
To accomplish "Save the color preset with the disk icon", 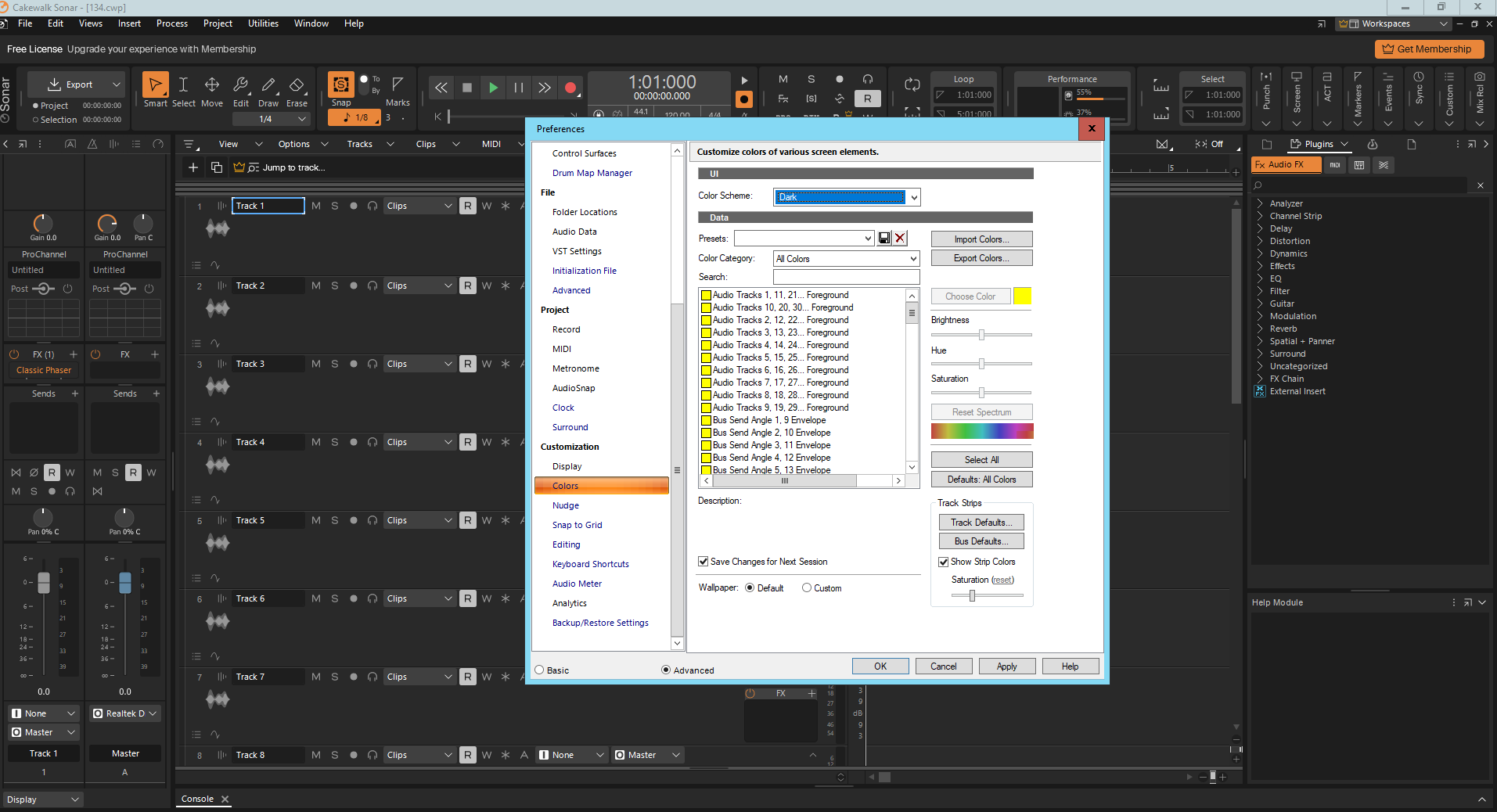I will click(884, 239).
